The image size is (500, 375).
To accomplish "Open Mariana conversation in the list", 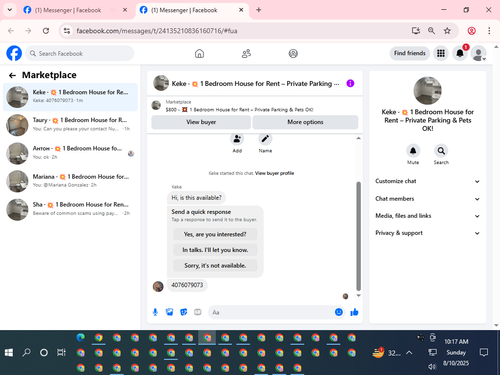I will 70,181.
